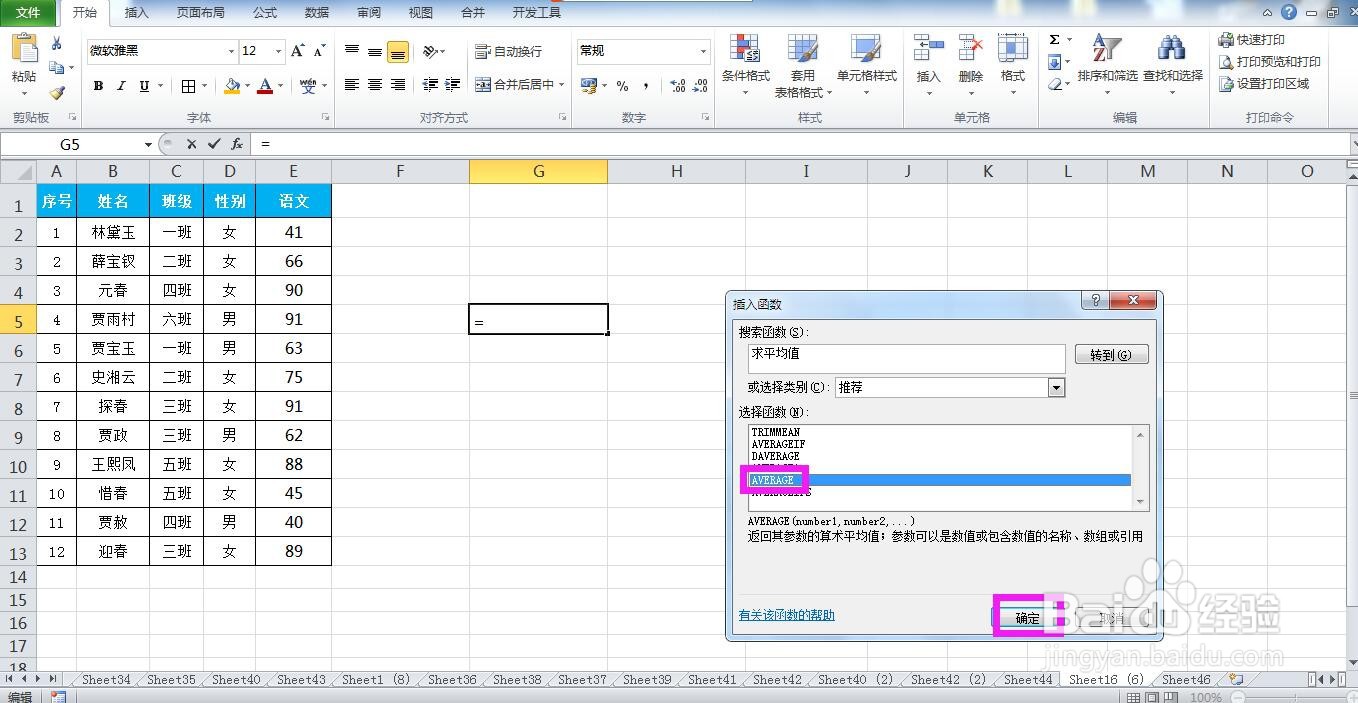Switch to the 开发工具 tab
1358x703 pixels.
coord(536,13)
